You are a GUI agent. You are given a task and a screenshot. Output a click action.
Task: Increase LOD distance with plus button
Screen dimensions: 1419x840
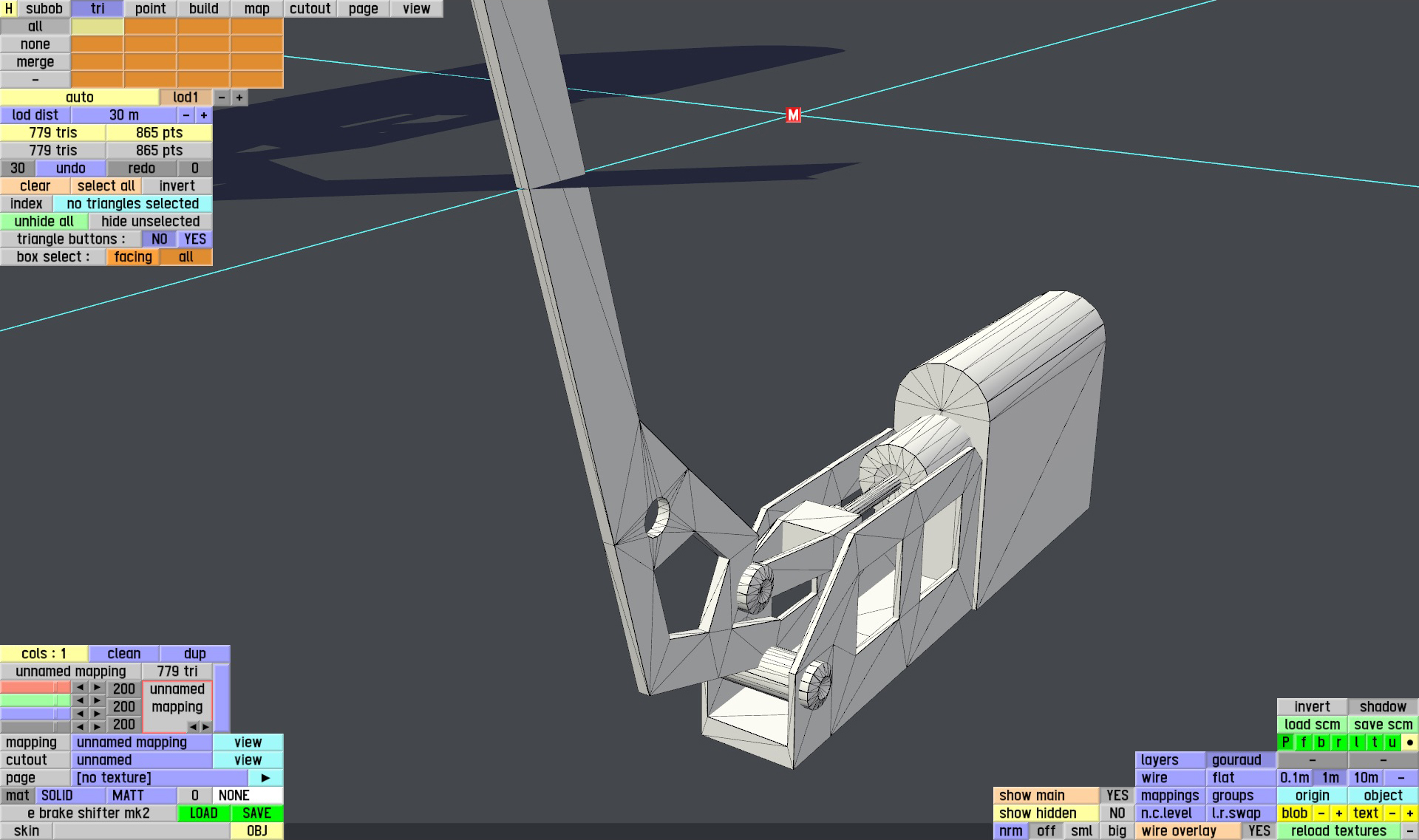(x=204, y=115)
